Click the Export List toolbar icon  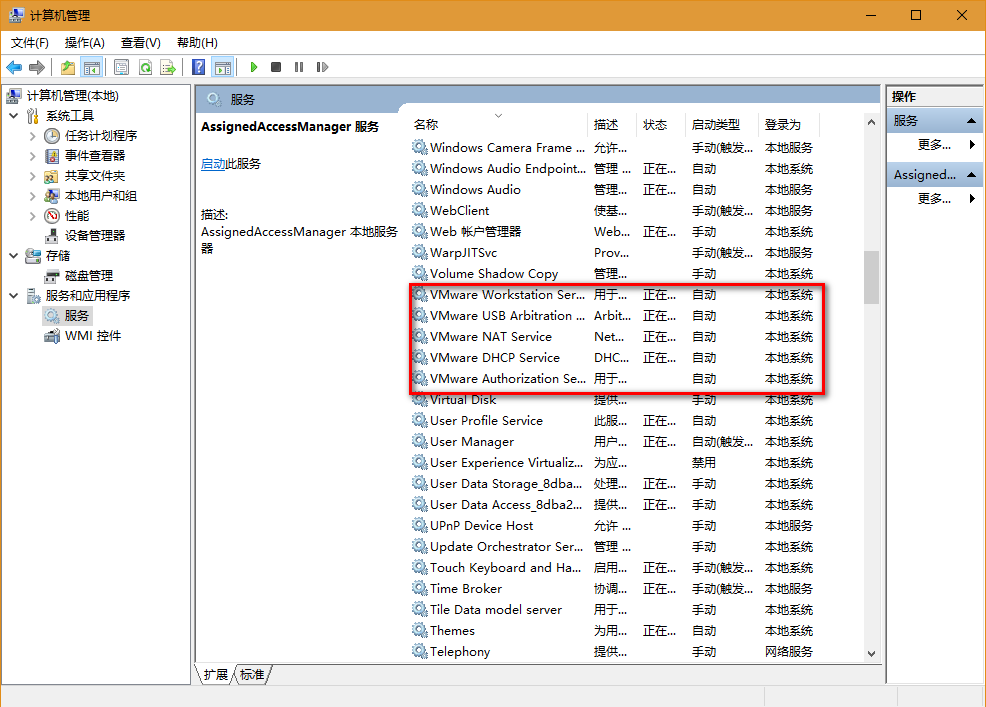tap(168, 67)
